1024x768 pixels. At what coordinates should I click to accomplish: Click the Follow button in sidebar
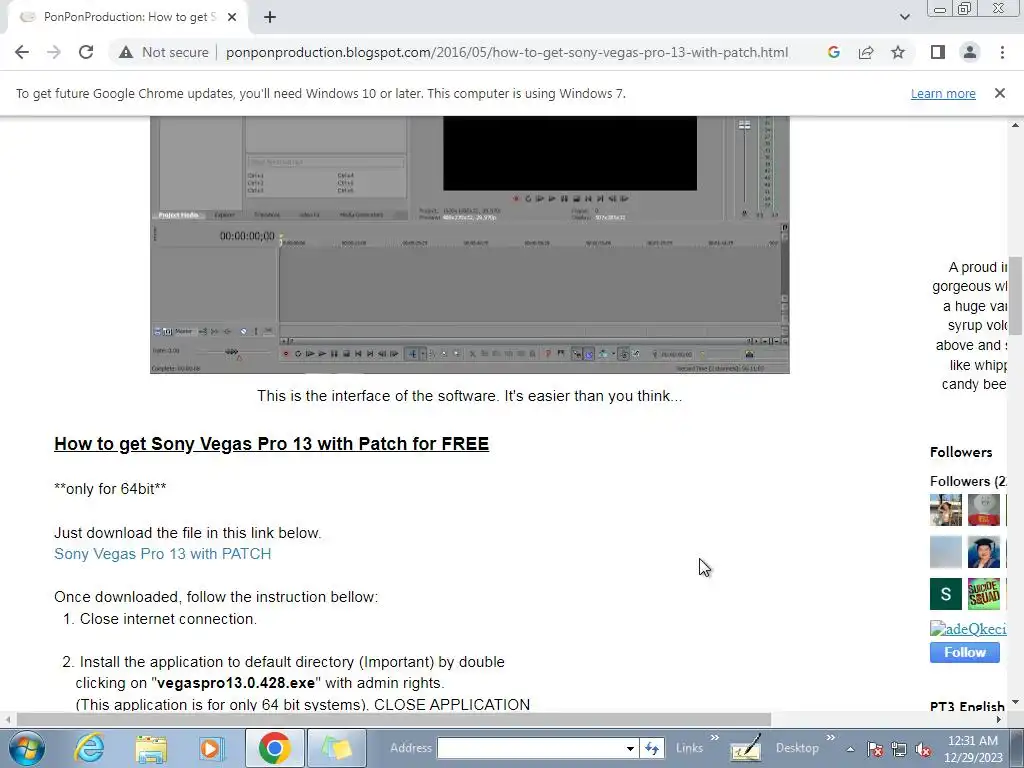coord(965,652)
